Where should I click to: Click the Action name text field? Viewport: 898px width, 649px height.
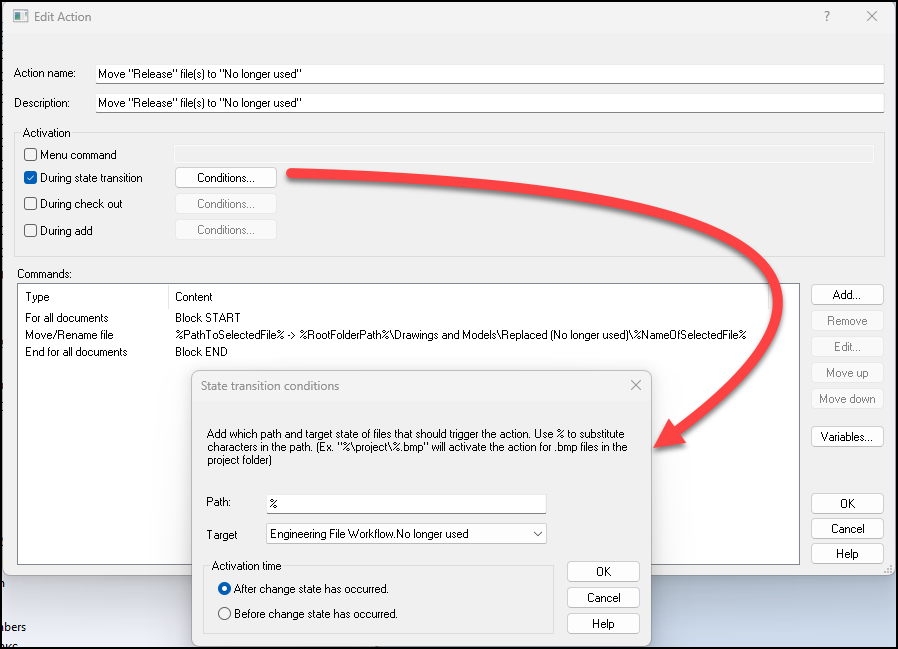pyautogui.click(x=489, y=74)
